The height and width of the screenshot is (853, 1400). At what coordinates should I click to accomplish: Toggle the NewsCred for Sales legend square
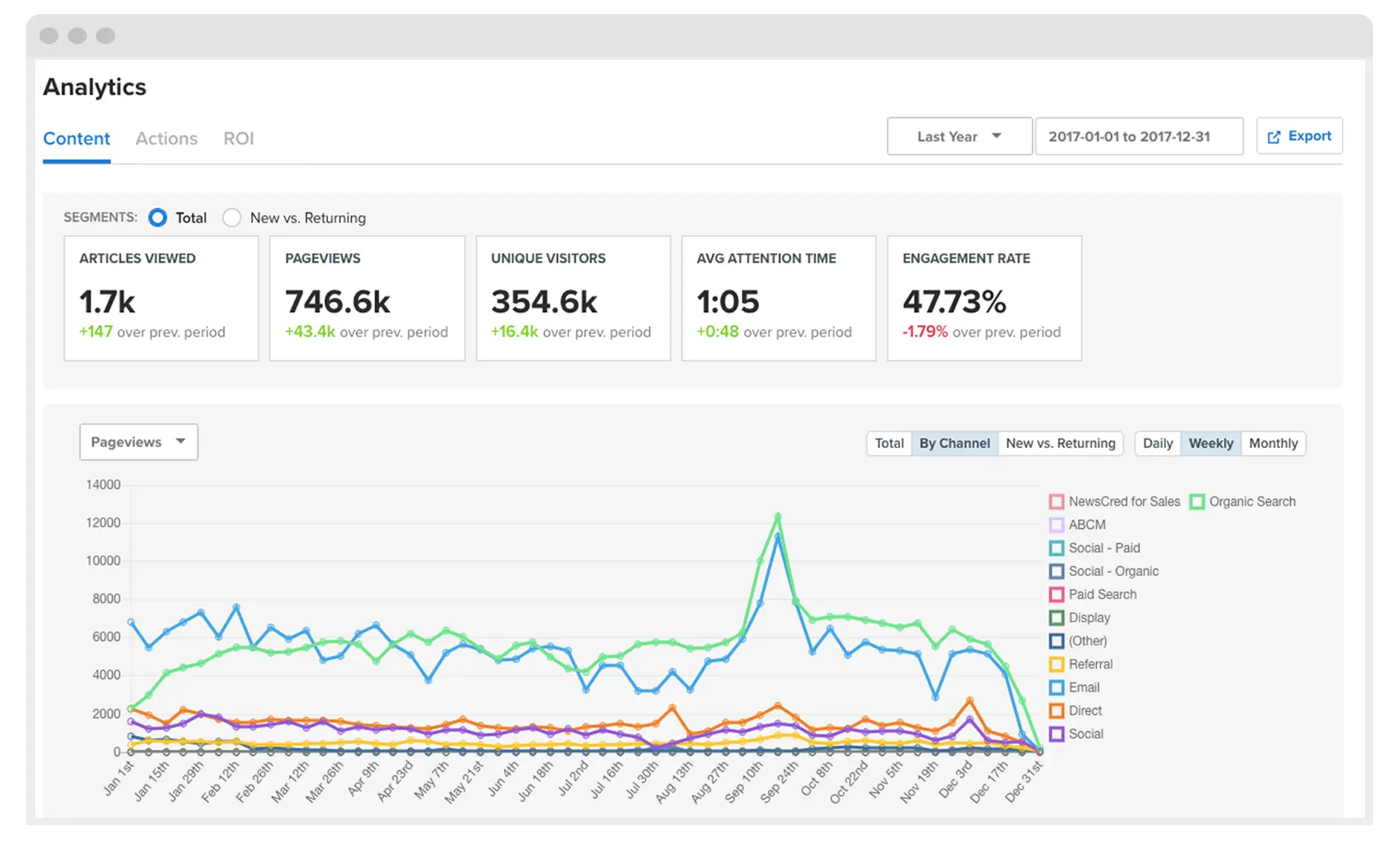click(1056, 502)
